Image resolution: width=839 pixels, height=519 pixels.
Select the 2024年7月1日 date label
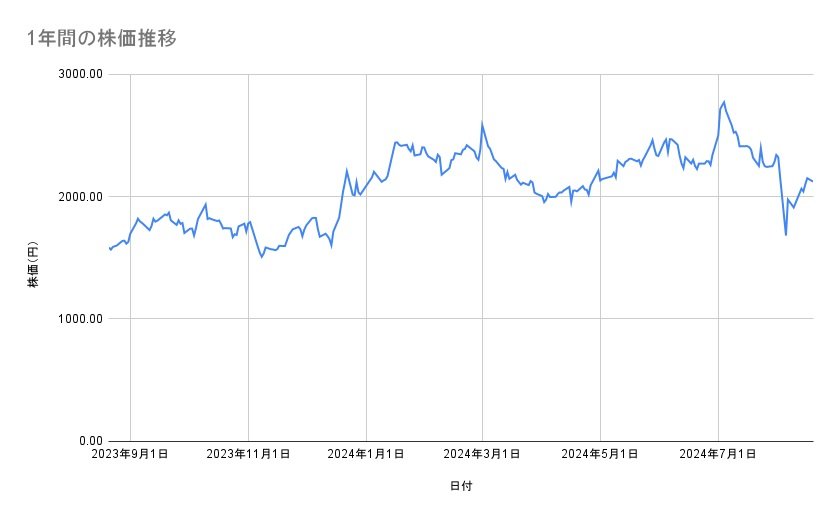click(x=718, y=455)
